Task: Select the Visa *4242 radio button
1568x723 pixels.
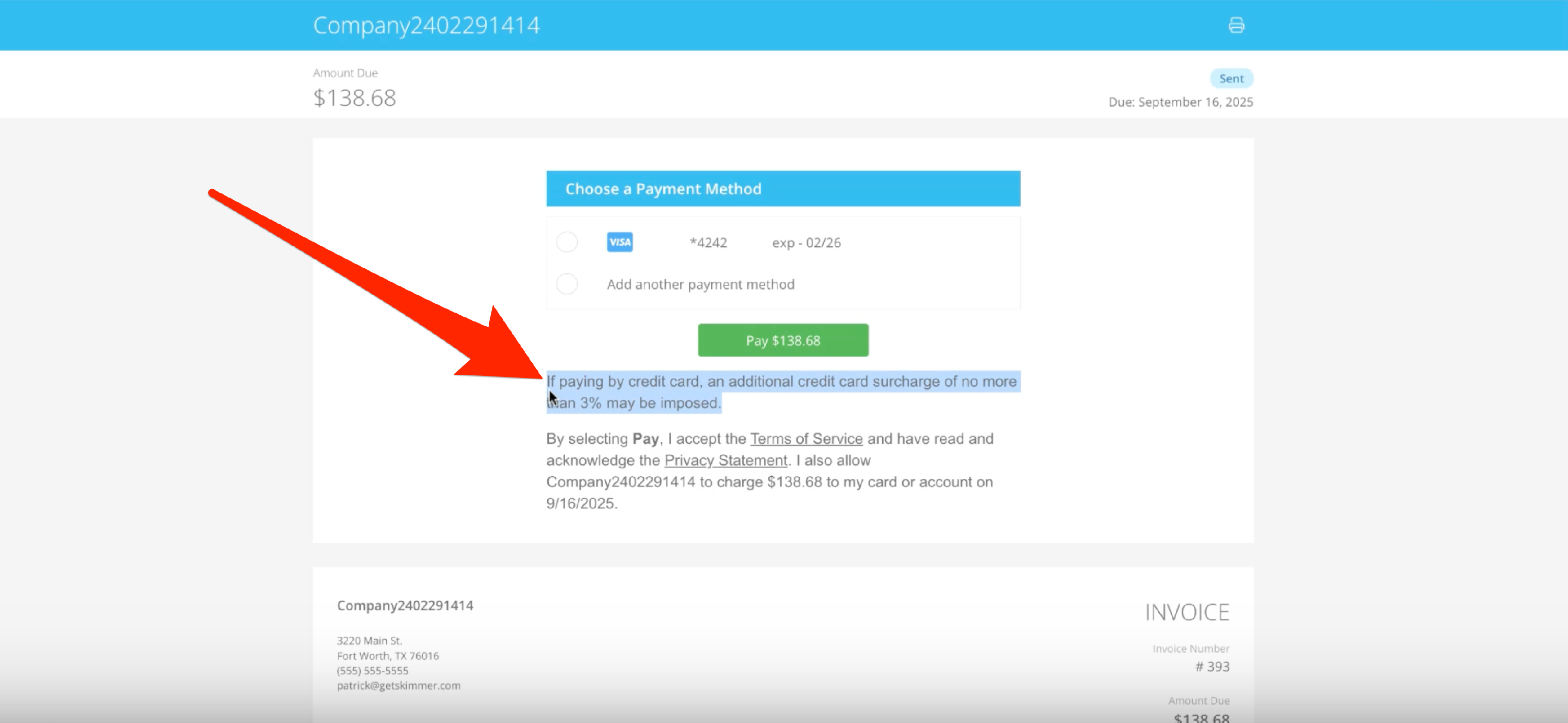Action: pos(567,242)
